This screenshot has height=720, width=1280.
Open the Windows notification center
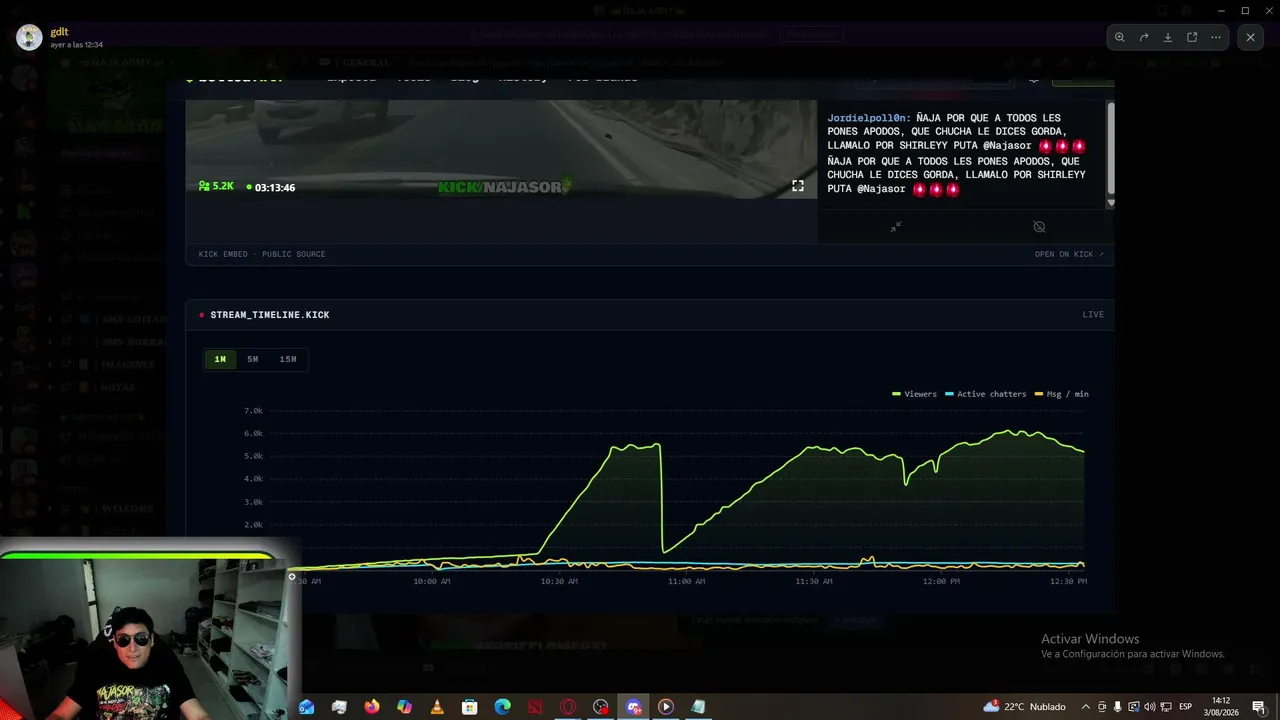pyautogui.click(x=1259, y=707)
